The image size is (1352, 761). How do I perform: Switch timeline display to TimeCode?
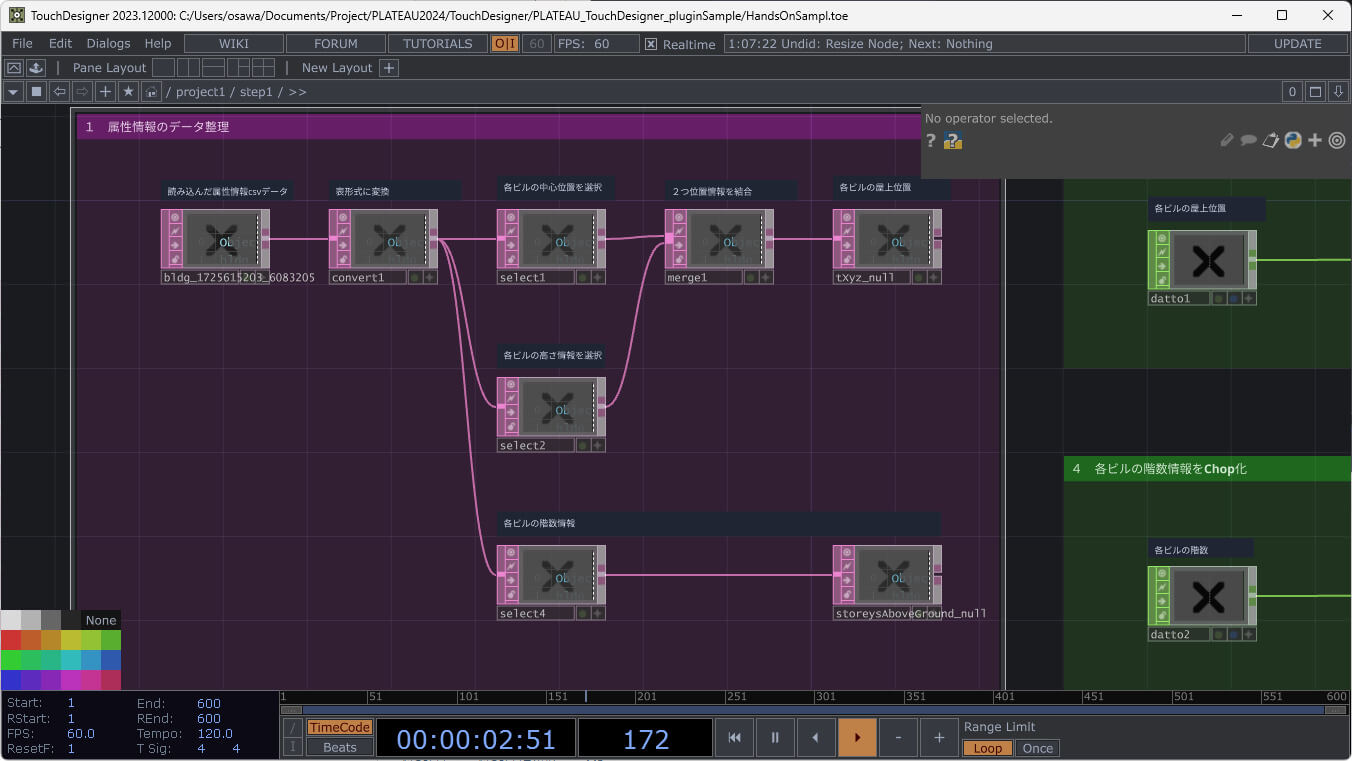[339, 728]
